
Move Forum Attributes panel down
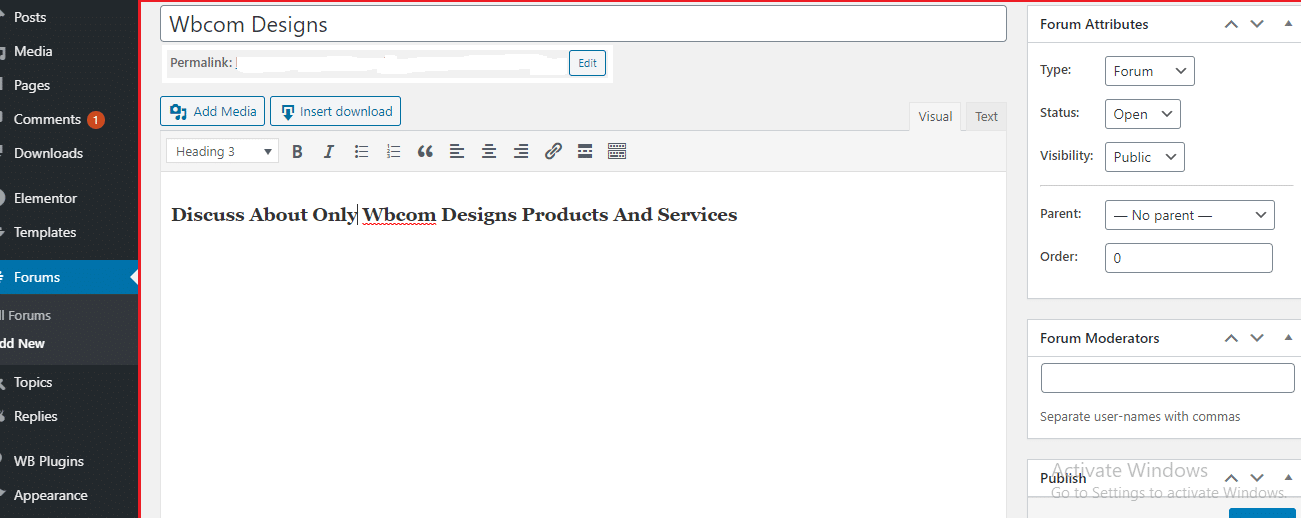coord(1258,24)
